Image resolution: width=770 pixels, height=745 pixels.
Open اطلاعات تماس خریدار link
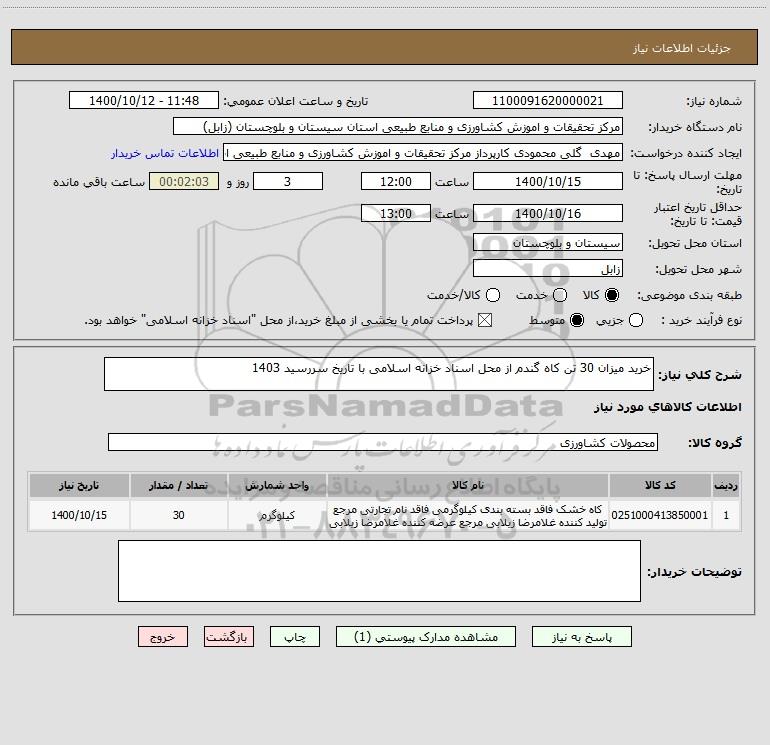click(x=165, y=153)
